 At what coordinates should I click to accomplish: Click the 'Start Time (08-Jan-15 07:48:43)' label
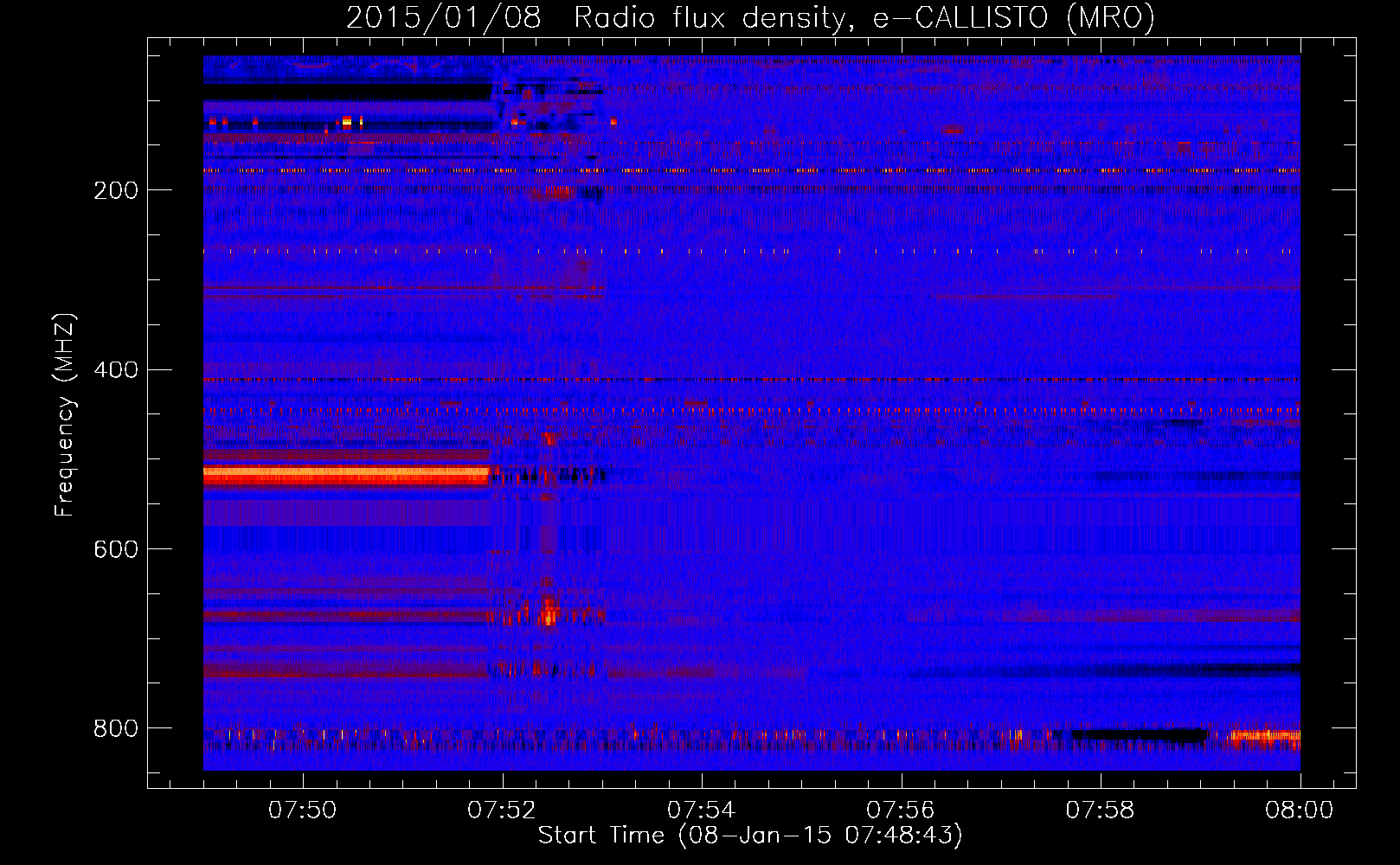point(750,836)
